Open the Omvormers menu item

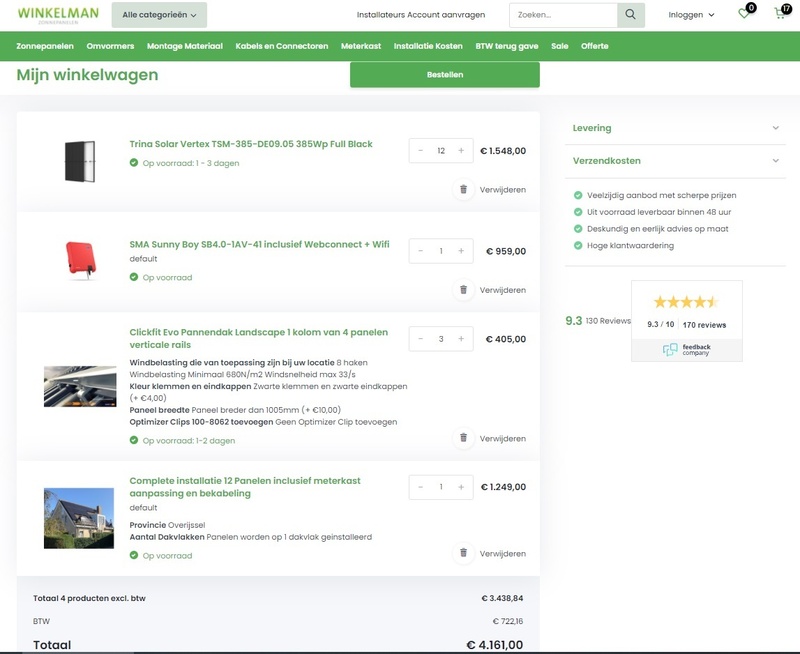tap(110, 46)
